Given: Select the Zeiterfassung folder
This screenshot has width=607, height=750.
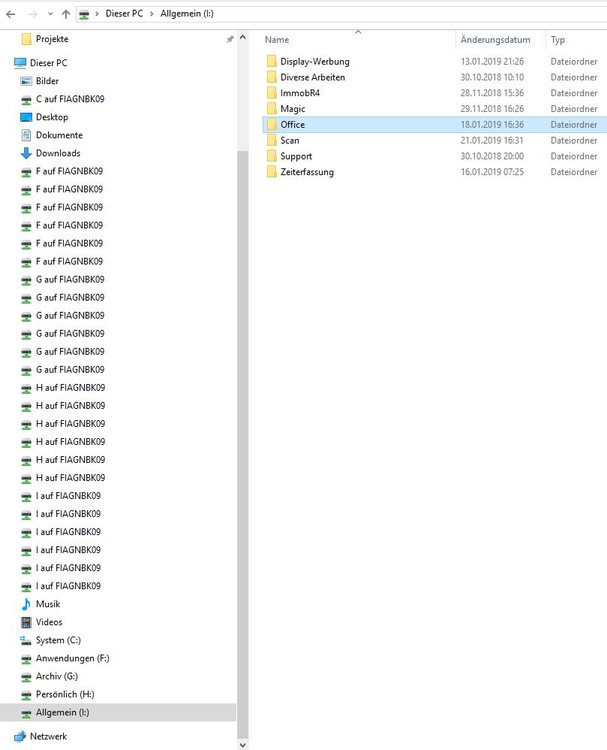Looking at the screenshot, I should [306, 172].
